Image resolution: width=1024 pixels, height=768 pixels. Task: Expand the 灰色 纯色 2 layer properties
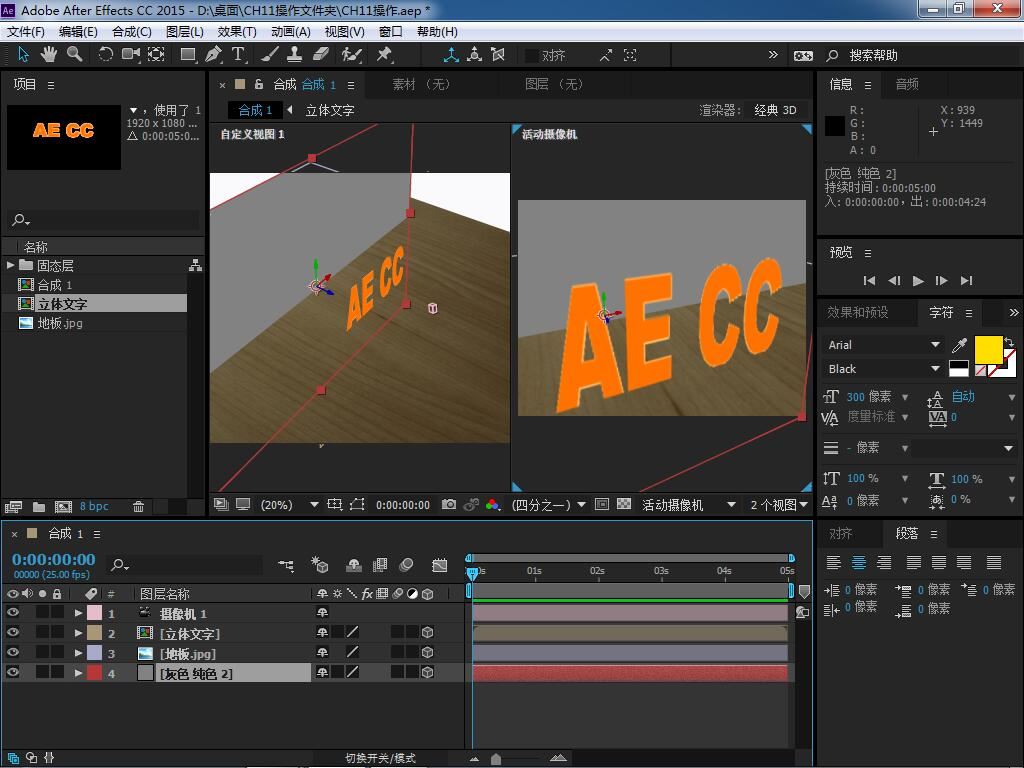click(78, 672)
